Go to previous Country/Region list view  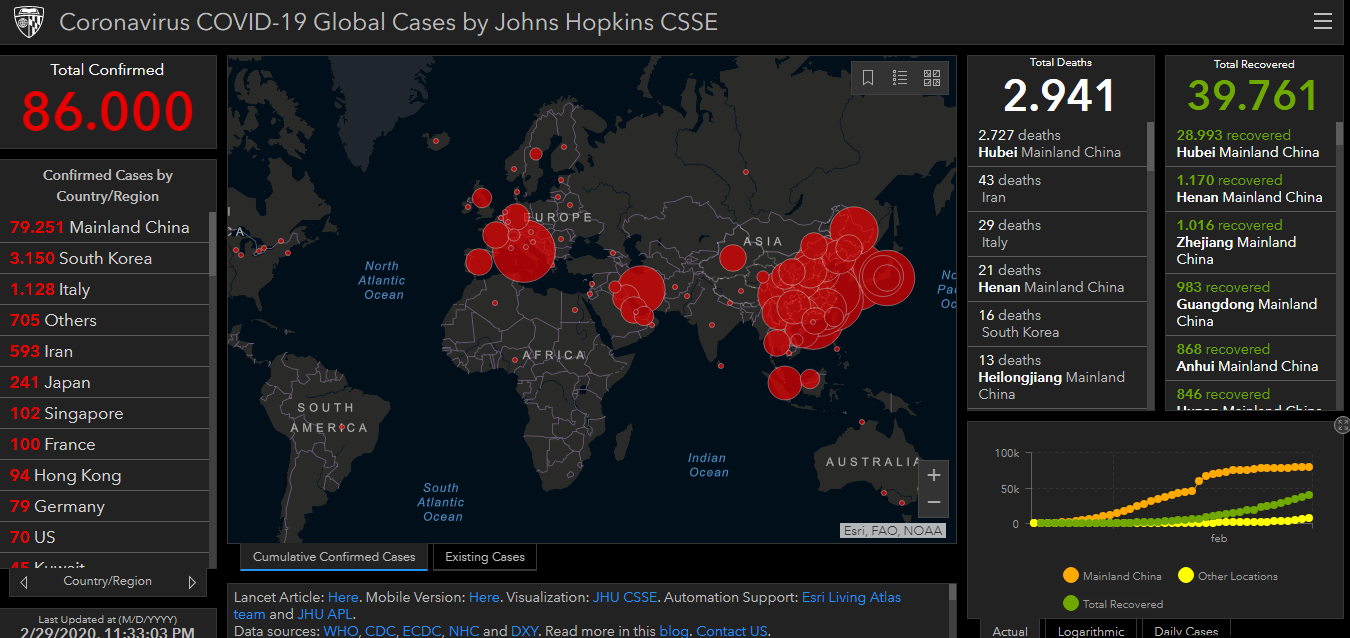[24, 582]
